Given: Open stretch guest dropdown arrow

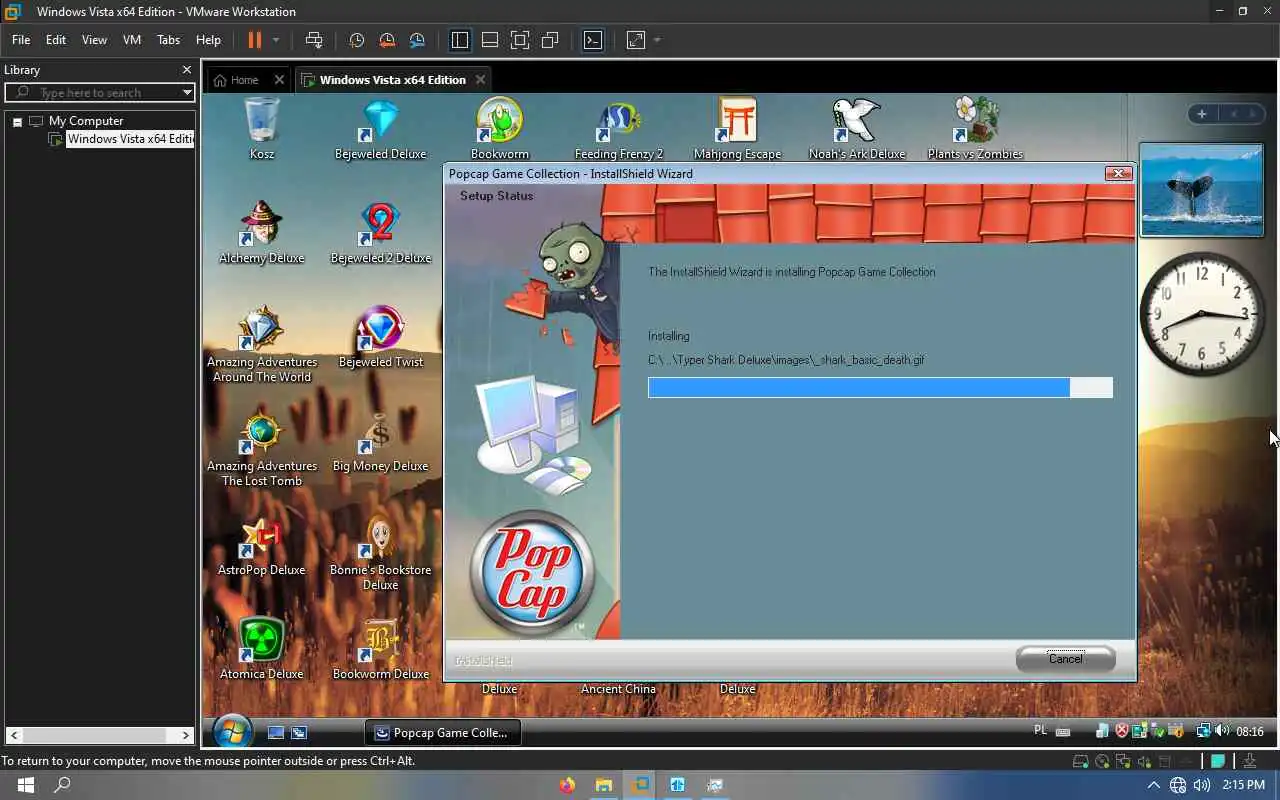Looking at the screenshot, I should (x=657, y=40).
